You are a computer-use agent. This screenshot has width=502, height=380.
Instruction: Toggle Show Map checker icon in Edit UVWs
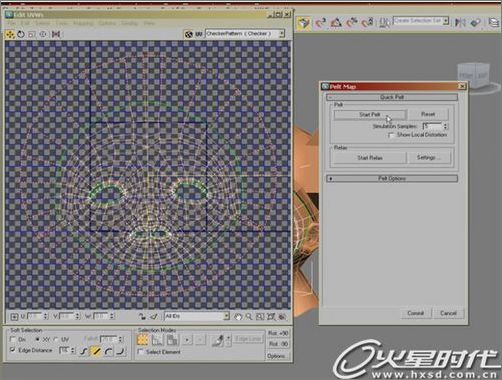189,34
